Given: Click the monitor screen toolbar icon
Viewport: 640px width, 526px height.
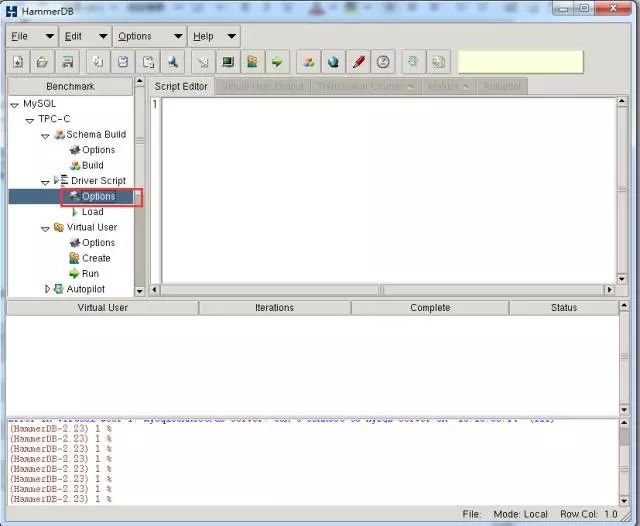Looking at the screenshot, I should click(228, 62).
